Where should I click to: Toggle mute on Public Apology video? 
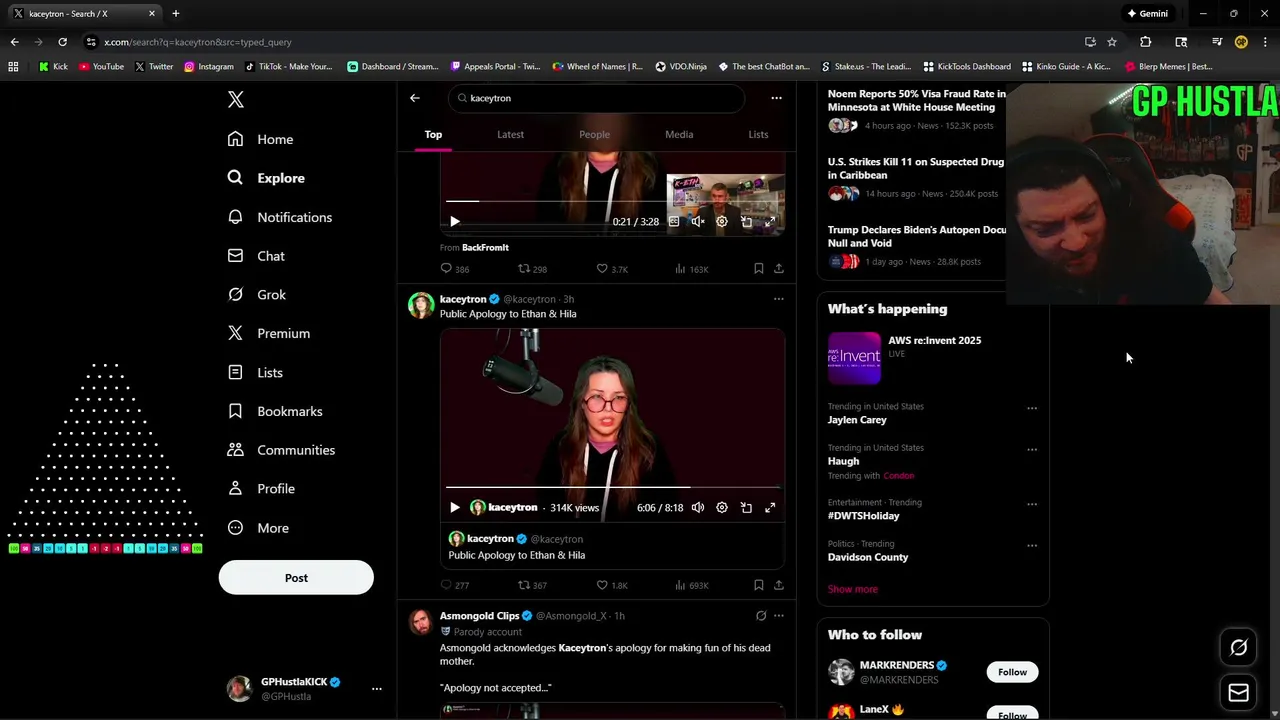click(x=698, y=508)
